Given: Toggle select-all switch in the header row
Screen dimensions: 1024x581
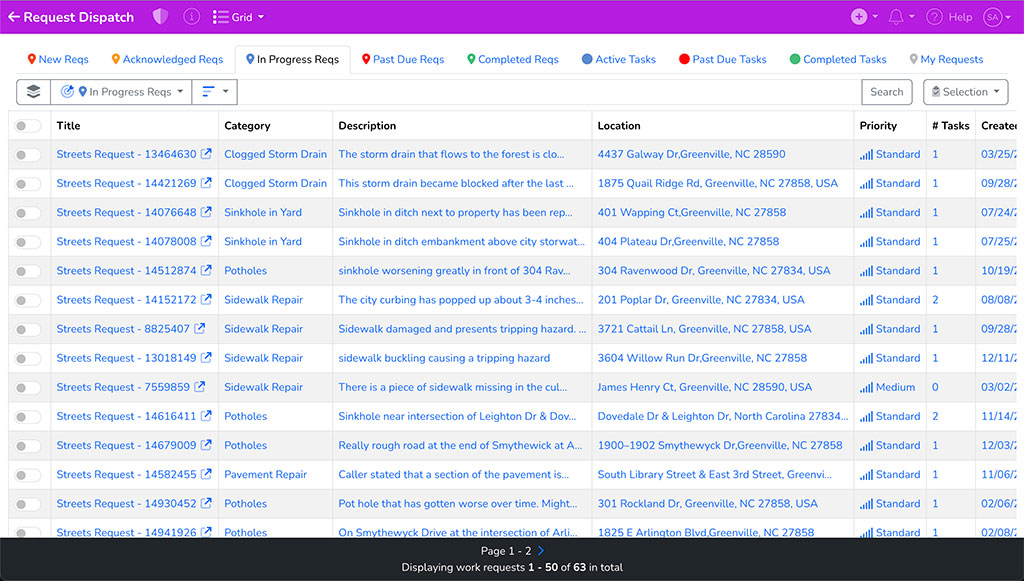Looking at the screenshot, I should pos(28,126).
